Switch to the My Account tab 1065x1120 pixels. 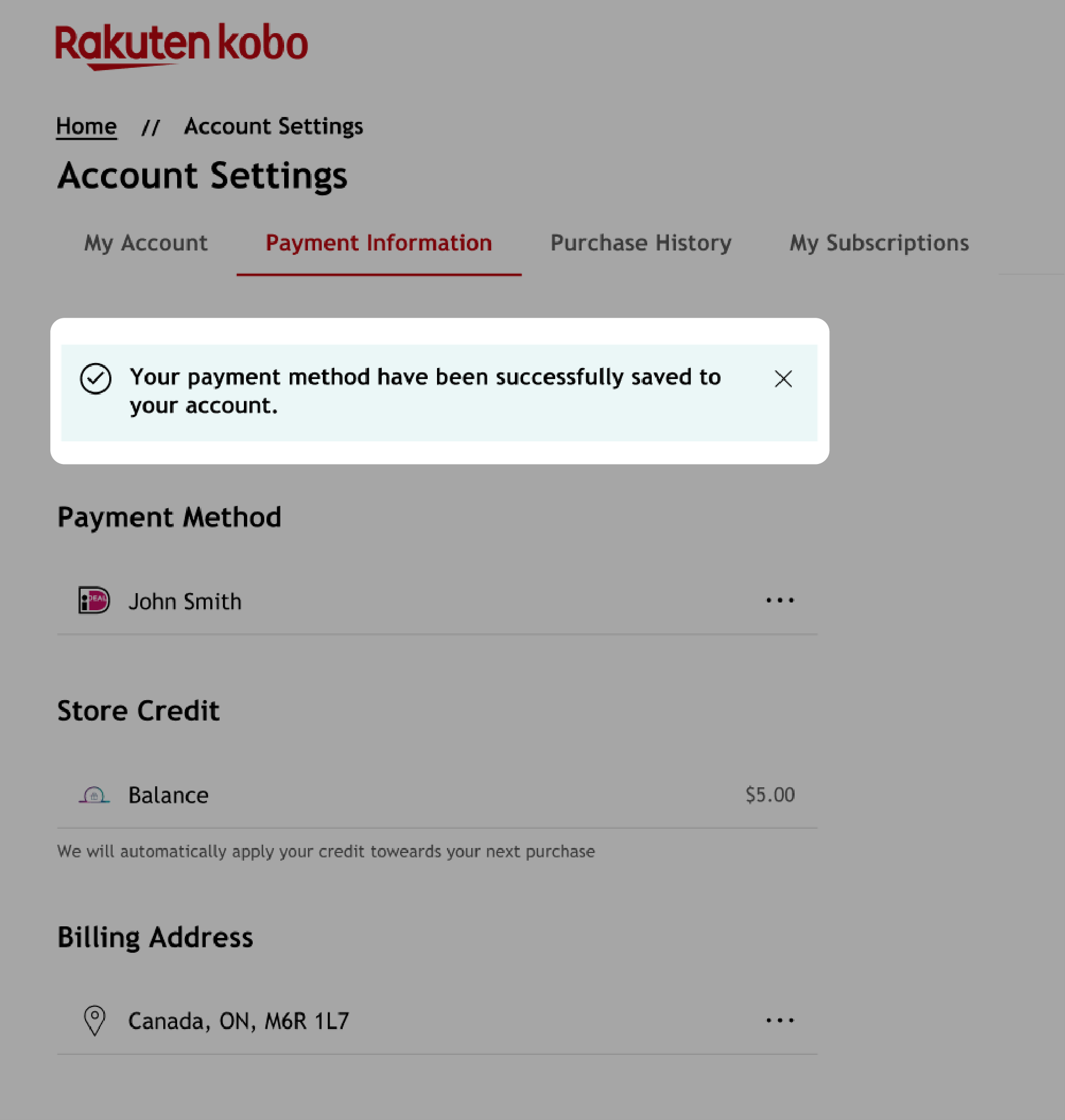tap(145, 242)
